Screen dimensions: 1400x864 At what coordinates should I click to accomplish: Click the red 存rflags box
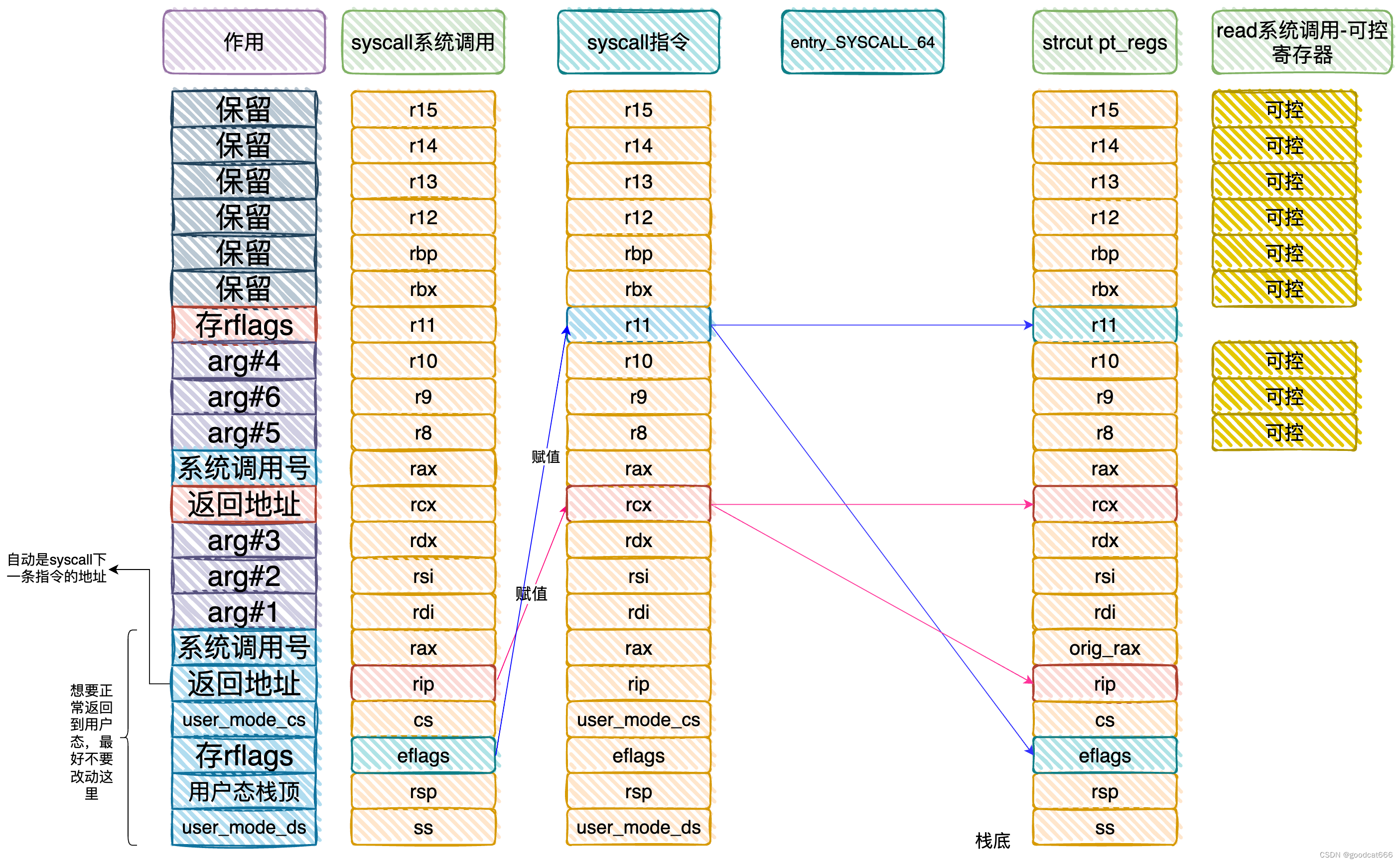coord(244,324)
